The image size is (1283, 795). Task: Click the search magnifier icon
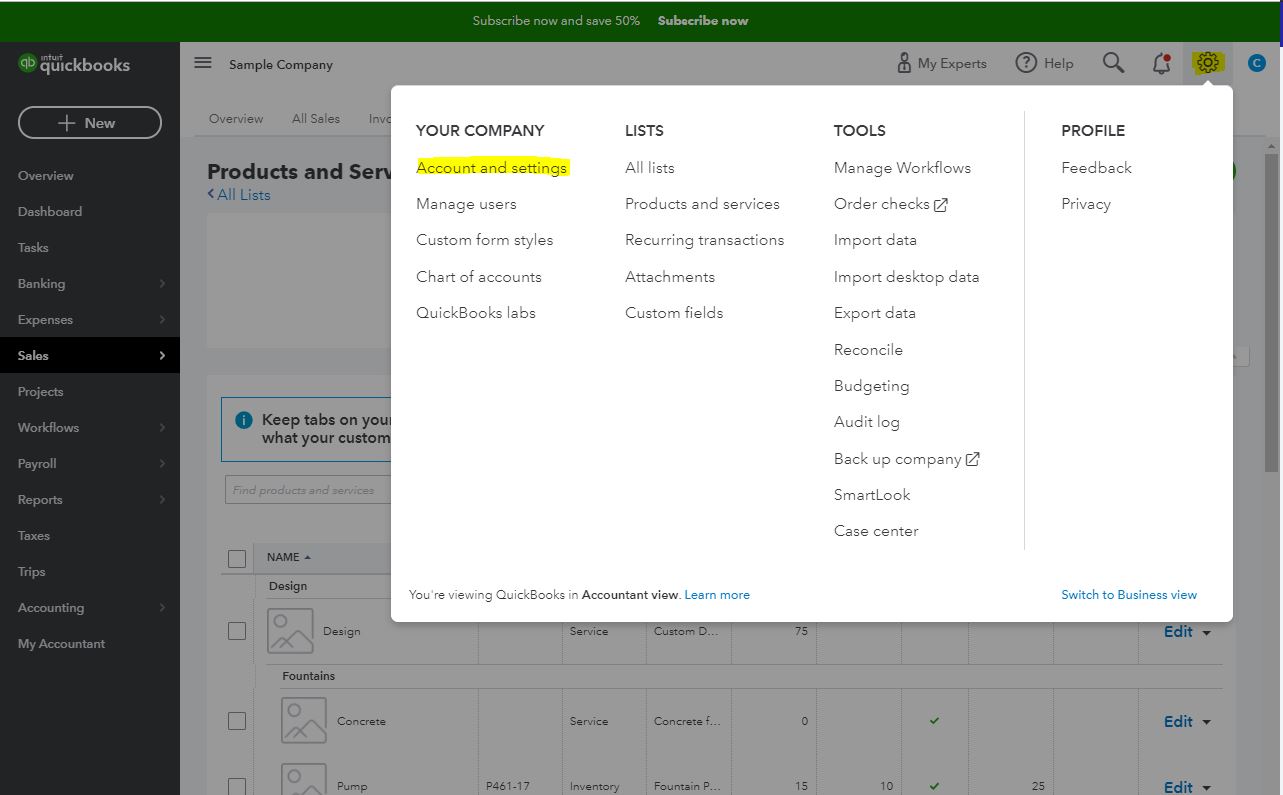coord(1113,63)
